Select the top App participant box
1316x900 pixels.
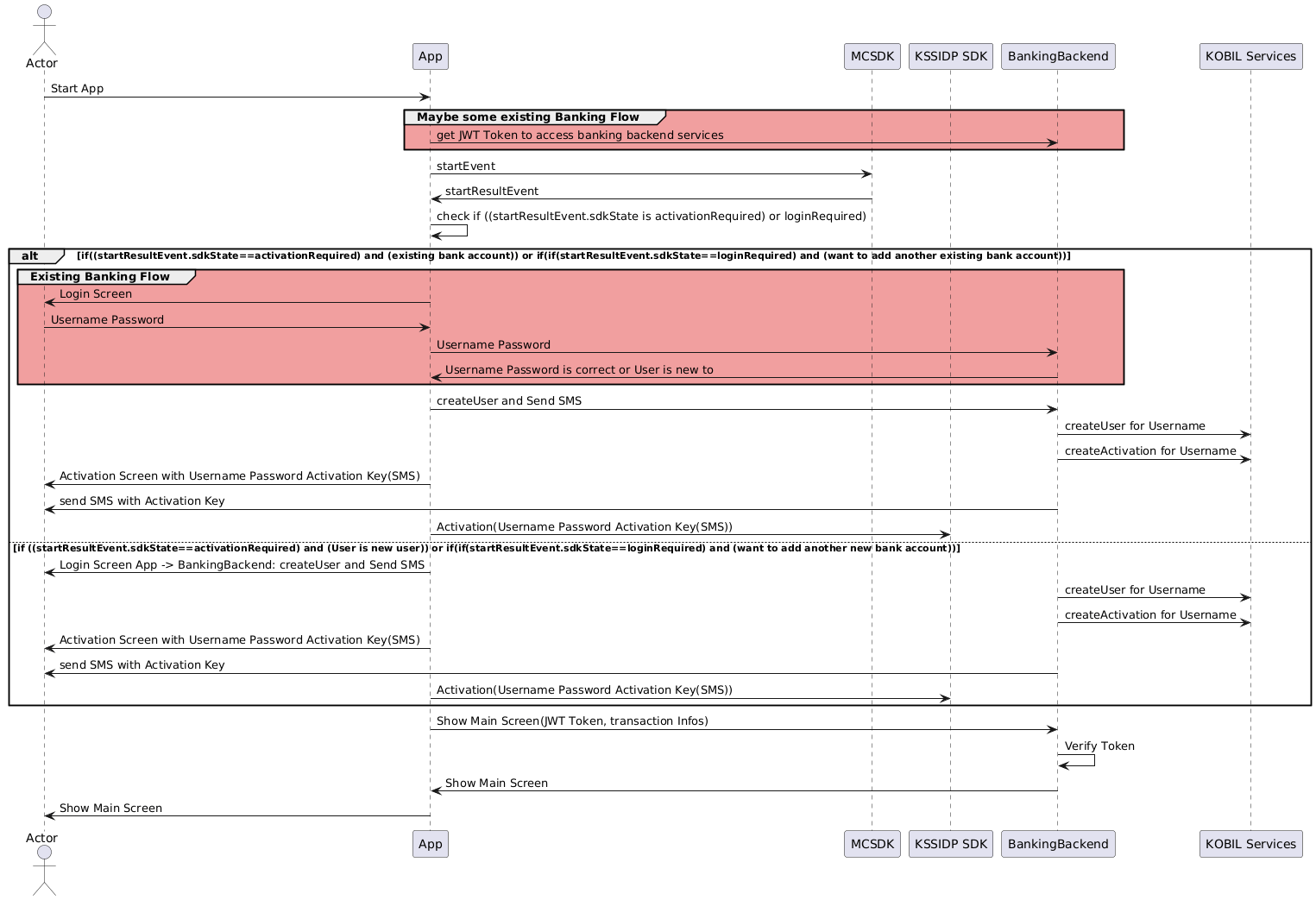430,56
